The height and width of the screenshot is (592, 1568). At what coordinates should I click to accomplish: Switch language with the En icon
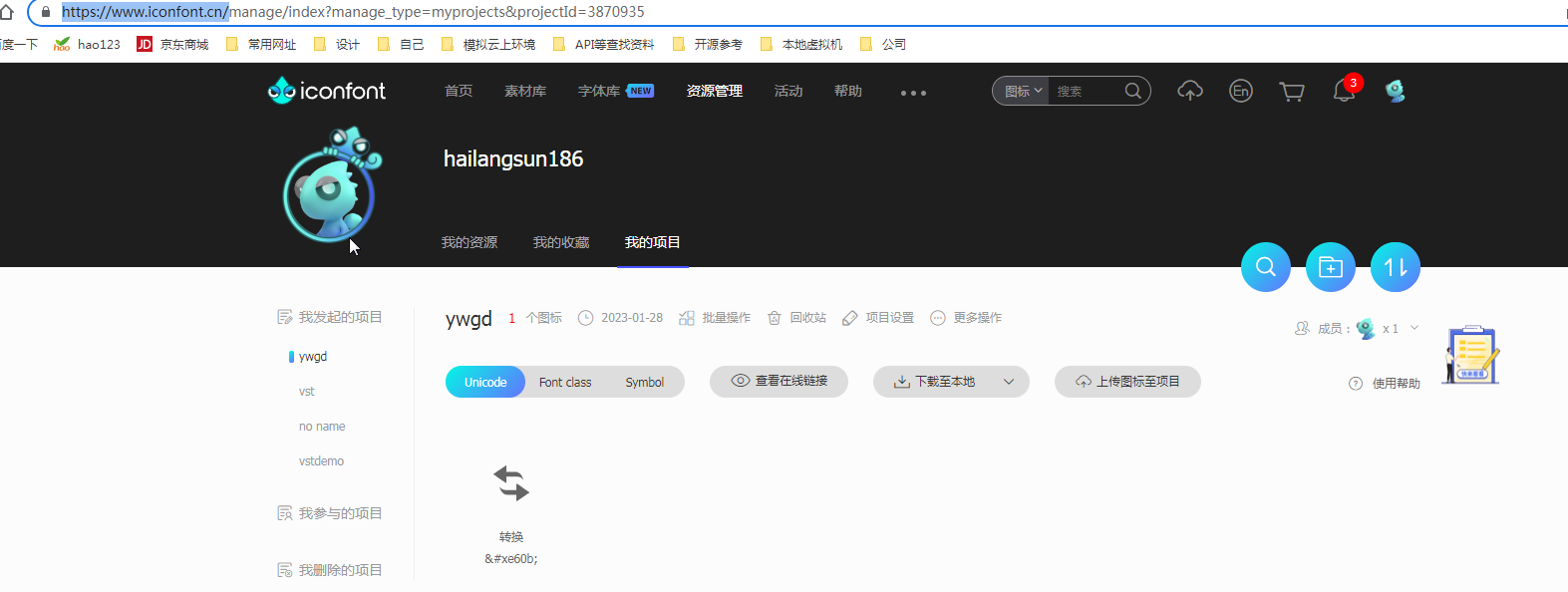coord(1241,91)
